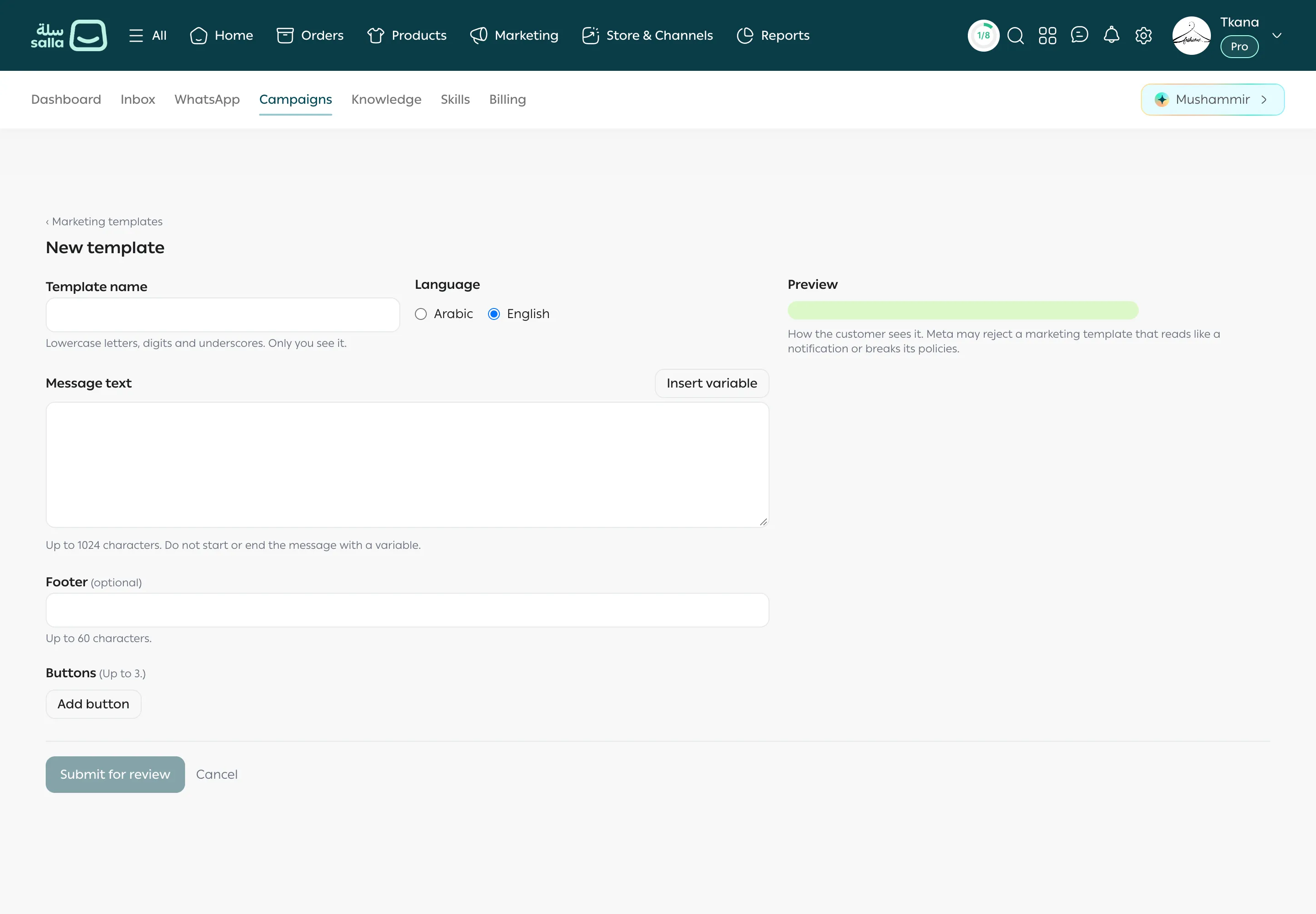Click the Marketing megaphone icon
1316x914 pixels.
(479, 36)
